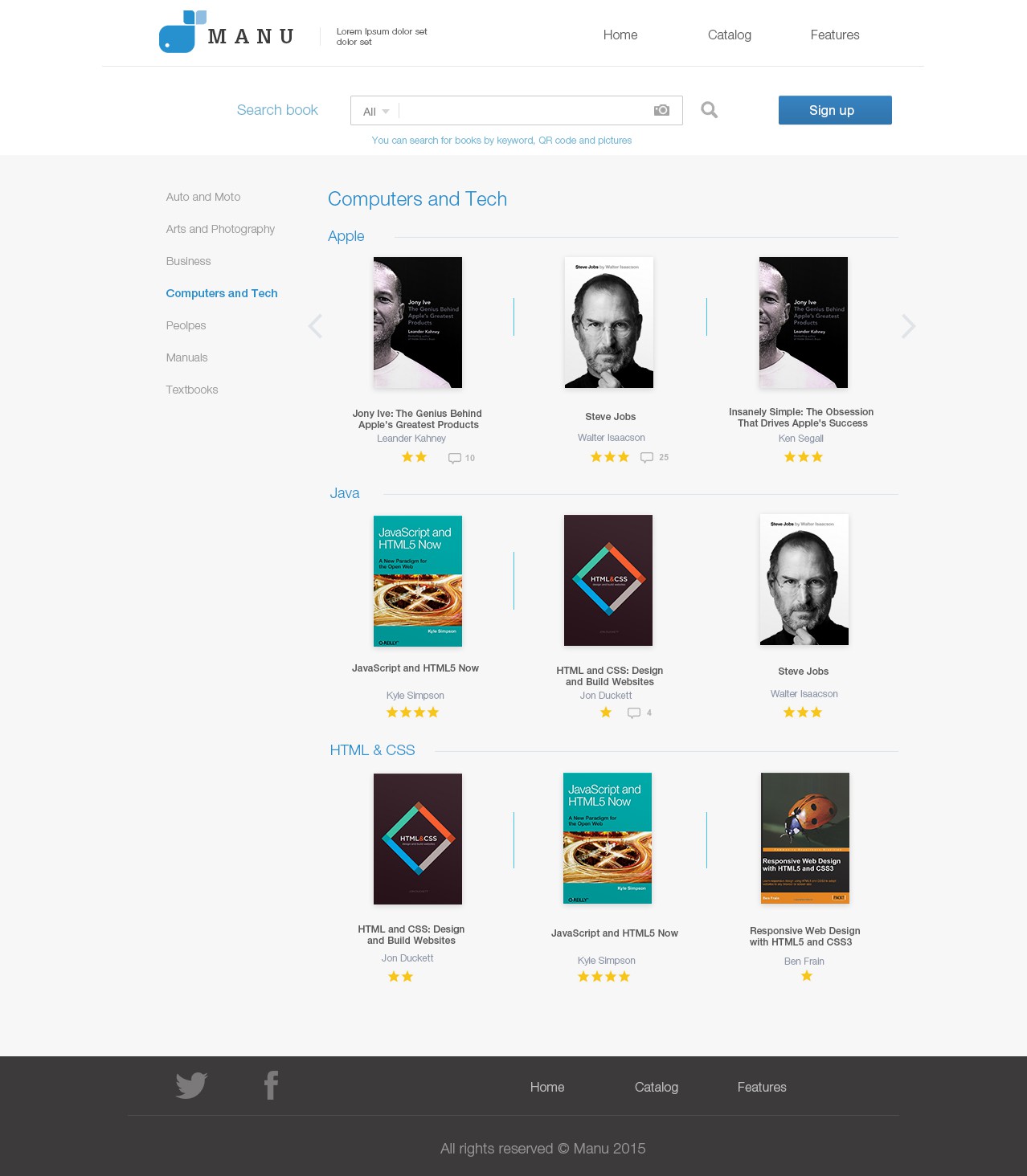Open Features in the footer navigation
This screenshot has width=1027, height=1176.
[x=762, y=1087]
